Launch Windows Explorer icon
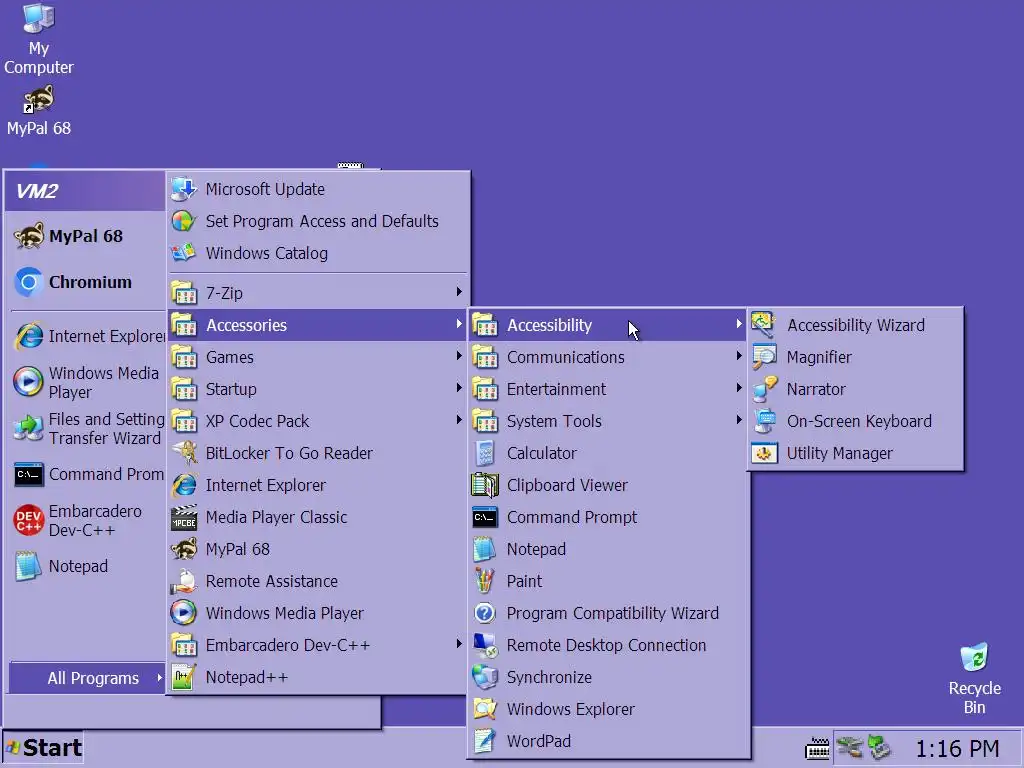The image size is (1024, 768). 485,709
